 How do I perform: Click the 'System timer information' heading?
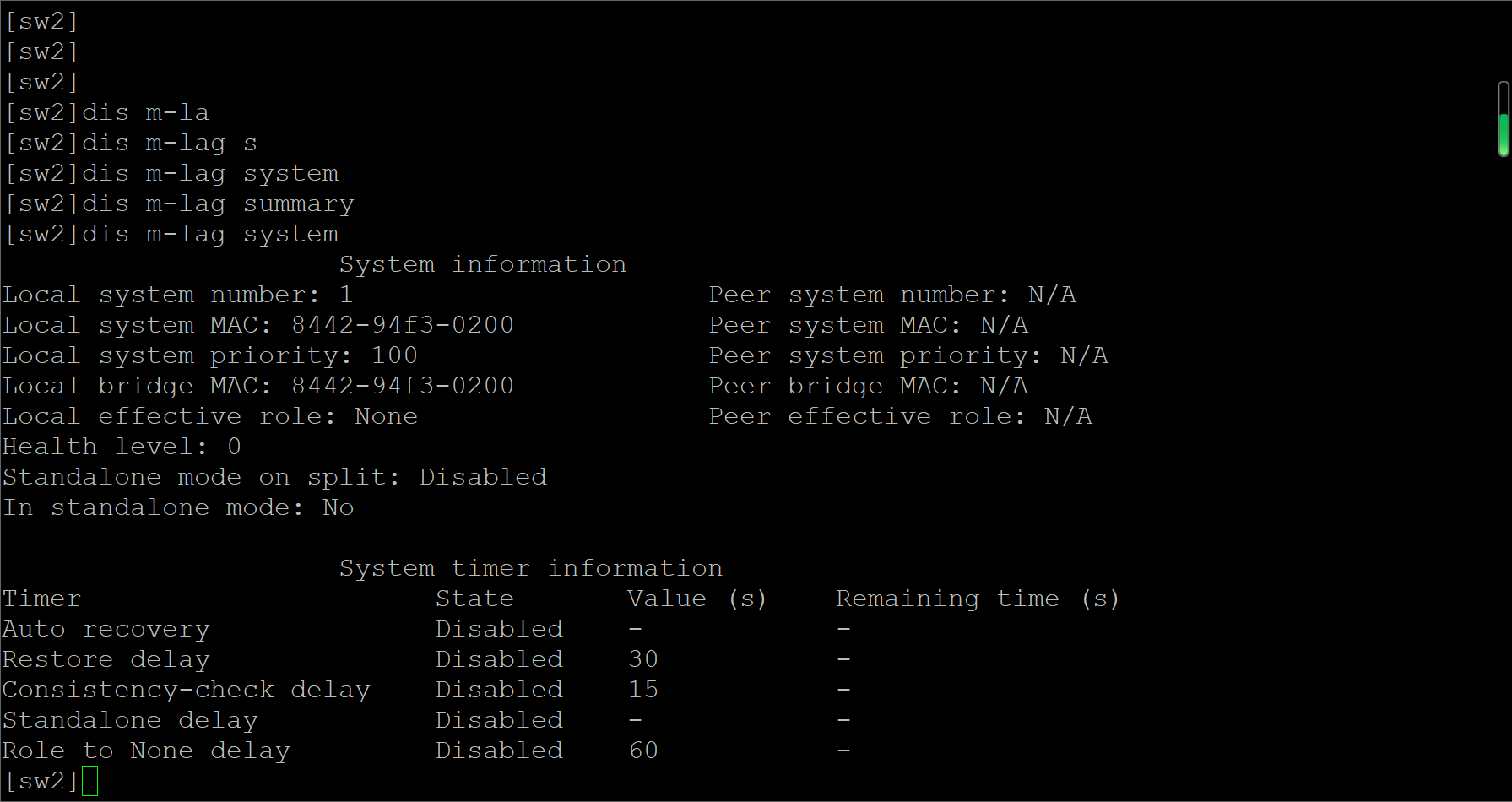point(530,568)
